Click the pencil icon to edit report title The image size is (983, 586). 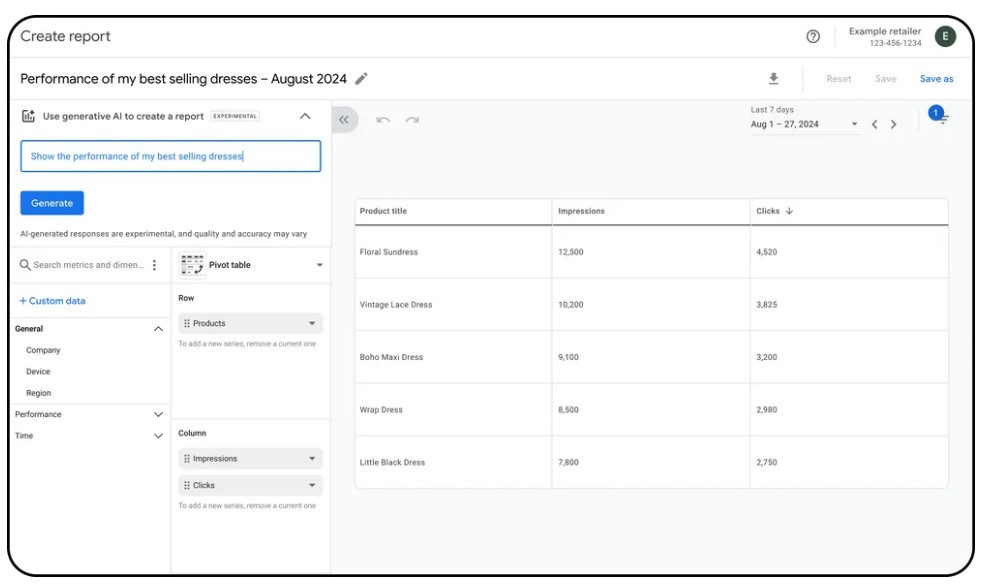point(362,79)
